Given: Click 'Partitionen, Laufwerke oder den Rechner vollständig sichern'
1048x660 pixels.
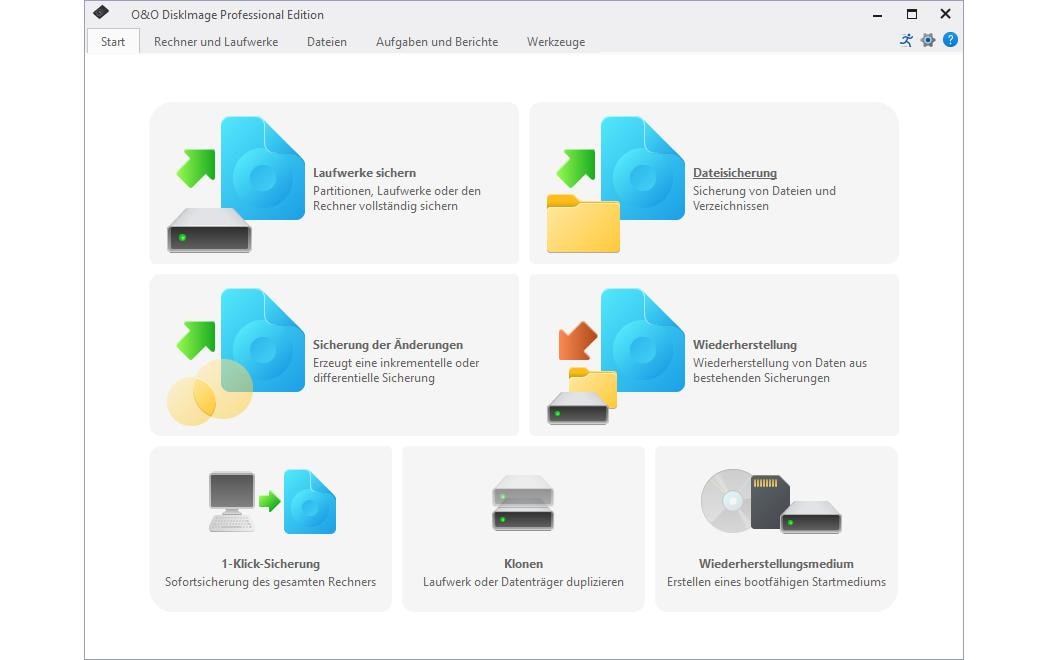Looking at the screenshot, I should click(x=397, y=199).
